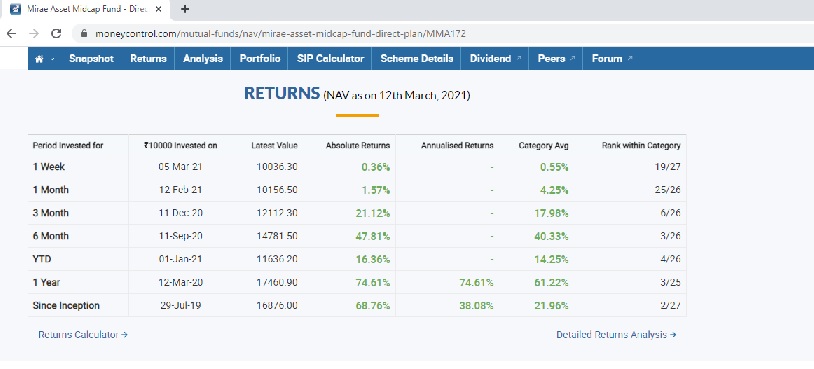This screenshot has width=814, height=369.
Task: Click category average '4.25%'
Action: coord(554,190)
